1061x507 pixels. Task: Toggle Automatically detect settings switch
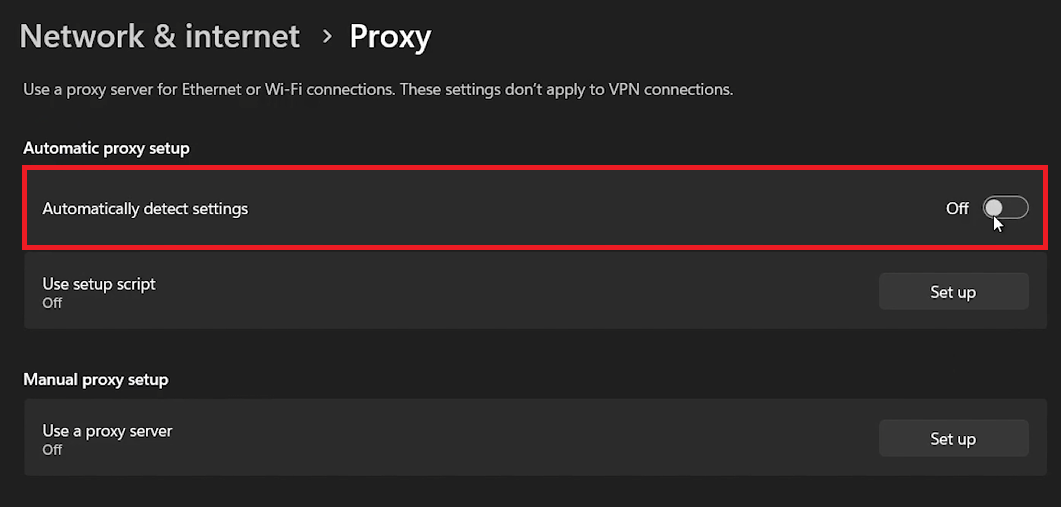(1005, 208)
